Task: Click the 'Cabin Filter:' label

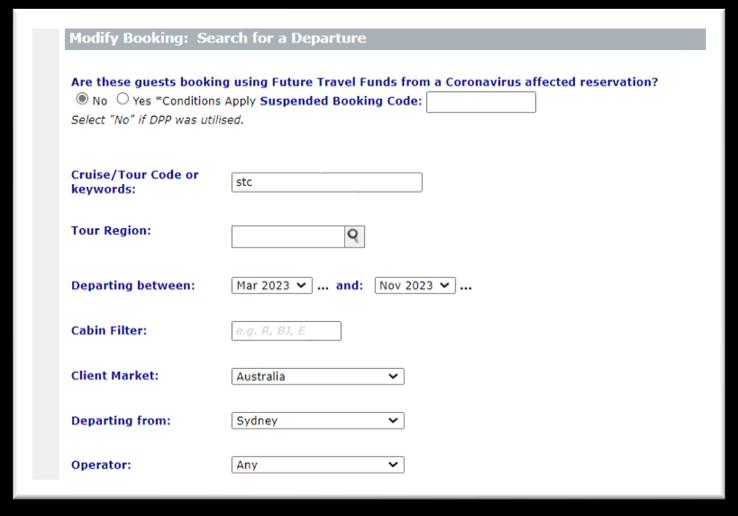Action: click(109, 331)
